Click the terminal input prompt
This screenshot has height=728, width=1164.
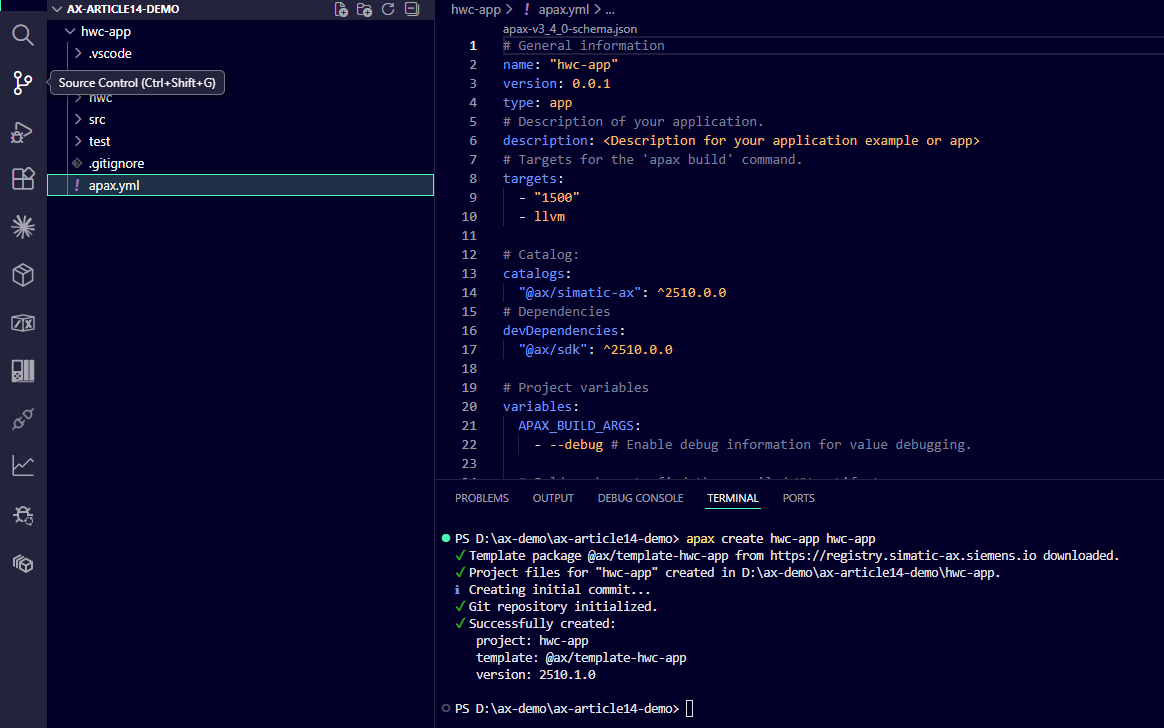pyautogui.click(x=689, y=709)
